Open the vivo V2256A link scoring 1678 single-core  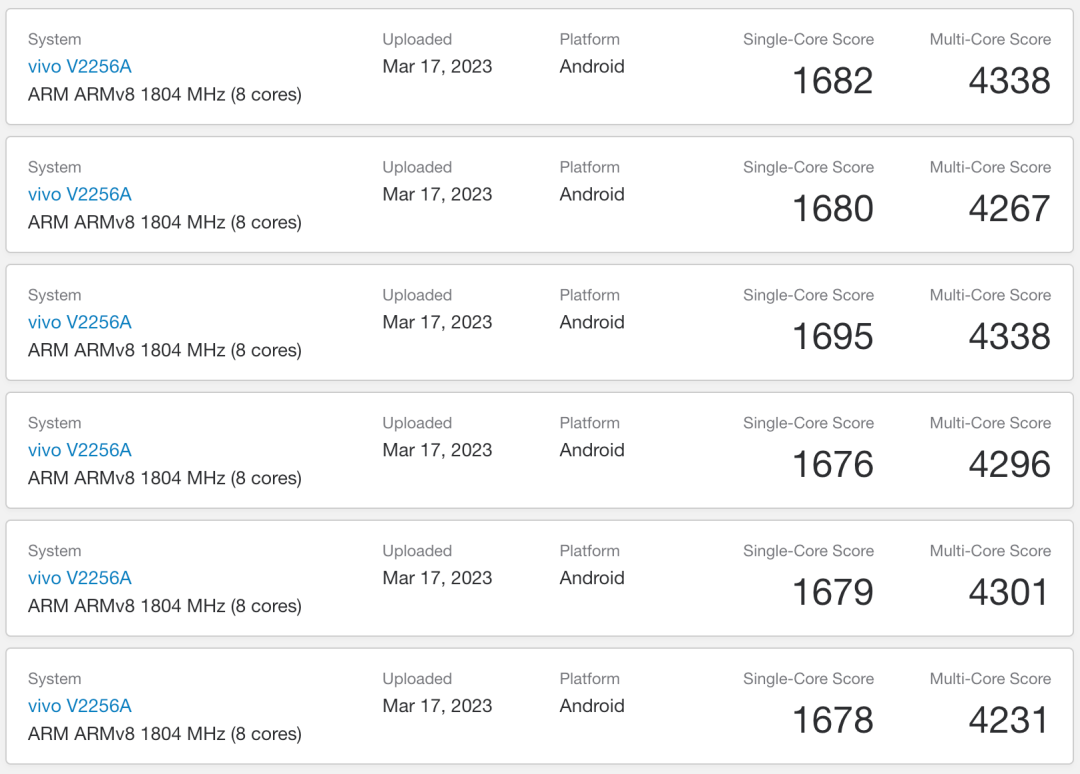(80, 707)
